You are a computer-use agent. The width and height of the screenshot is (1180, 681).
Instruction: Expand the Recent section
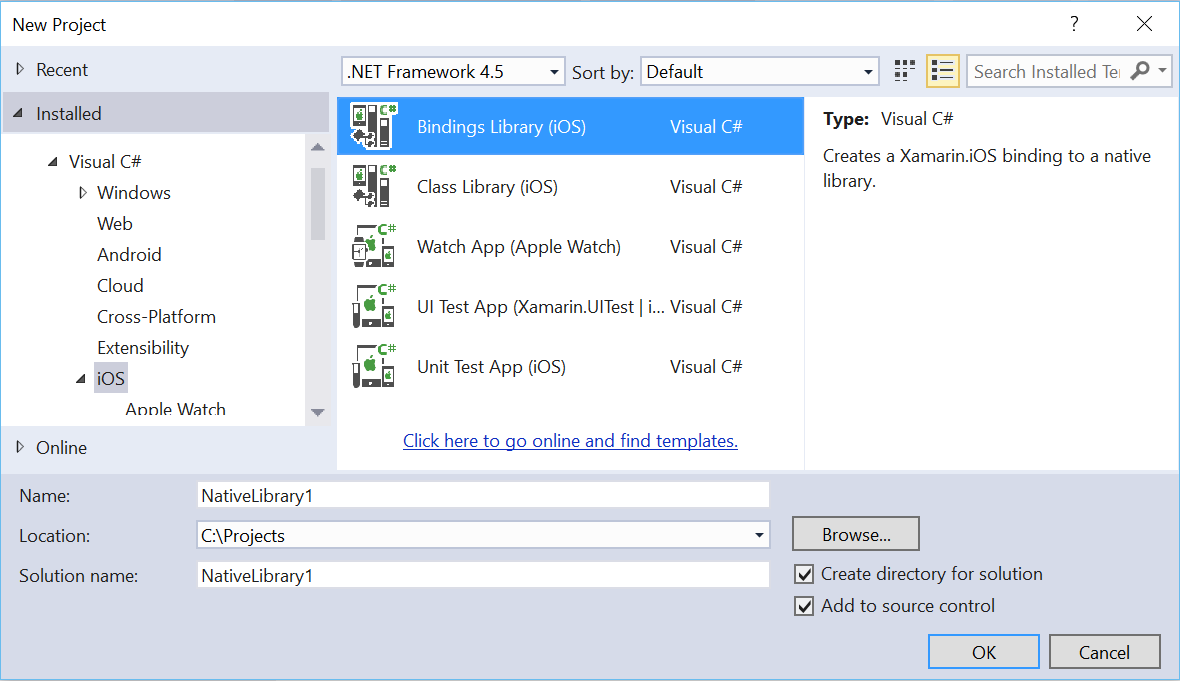click(20, 69)
